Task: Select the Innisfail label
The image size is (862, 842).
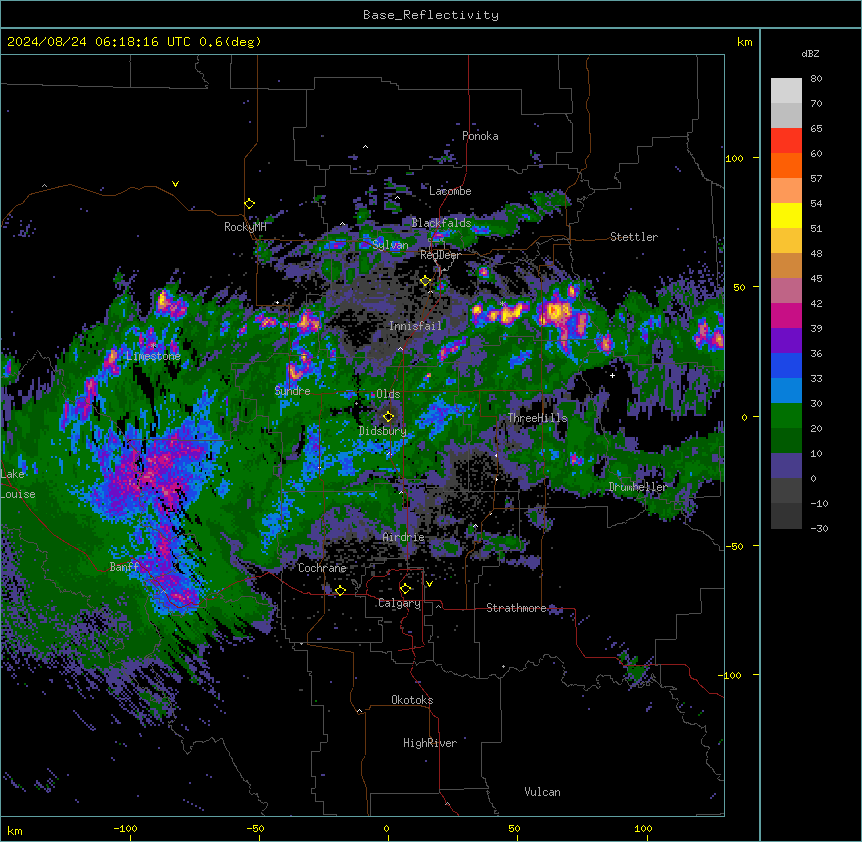Action: pyautogui.click(x=415, y=326)
